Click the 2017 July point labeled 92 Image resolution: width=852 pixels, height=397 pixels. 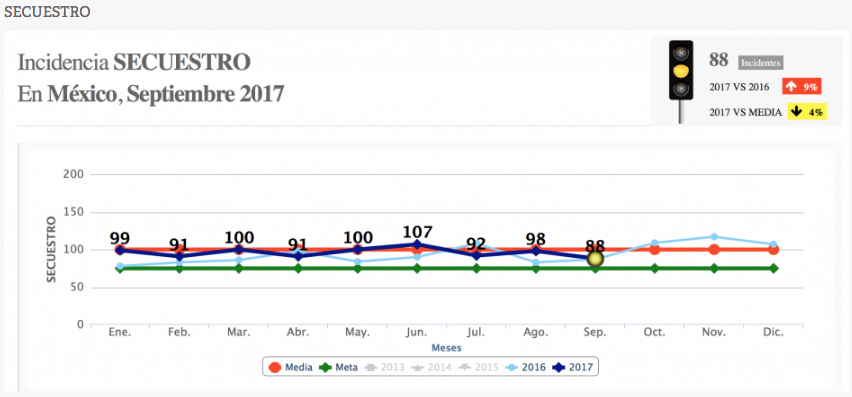(476, 255)
